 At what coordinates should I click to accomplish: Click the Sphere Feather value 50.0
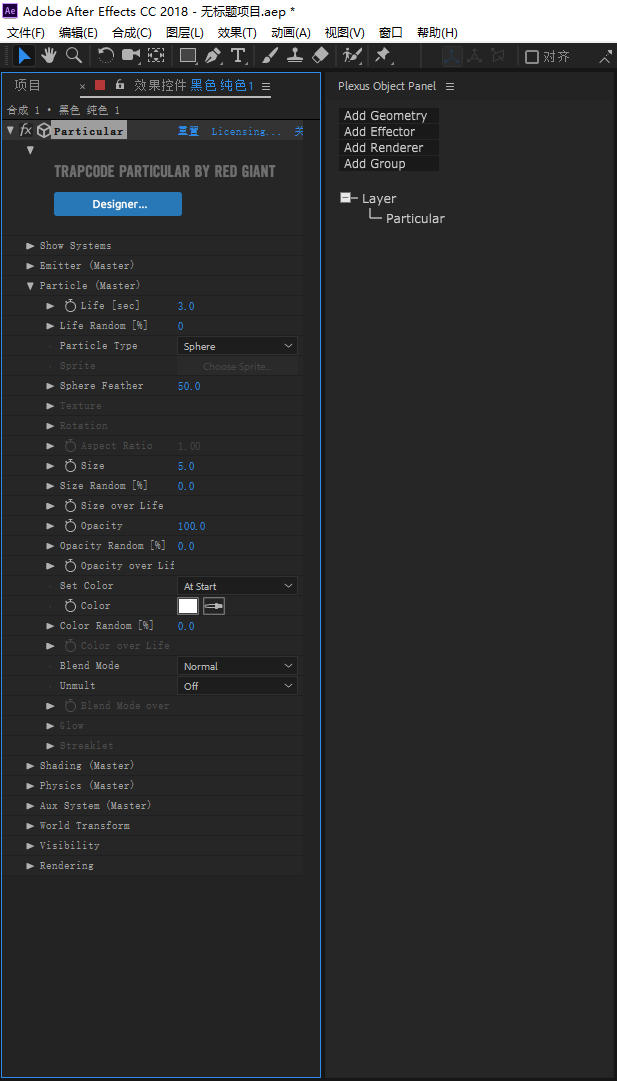point(189,386)
